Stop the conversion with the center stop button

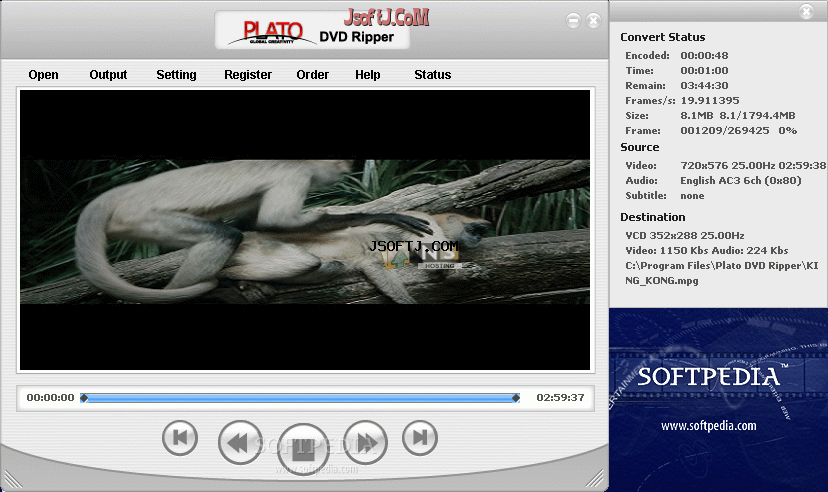click(303, 449)
